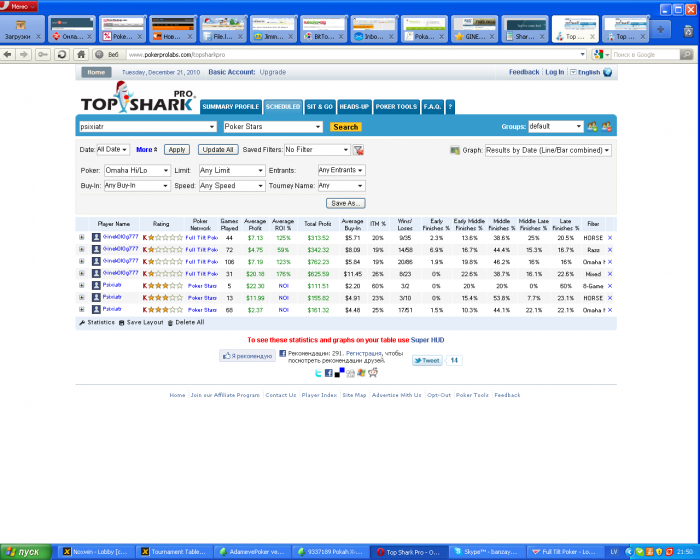Screen dimensions: 700x560
Task: Reload the page with the refresh icon
Action: tap(62, 54)
